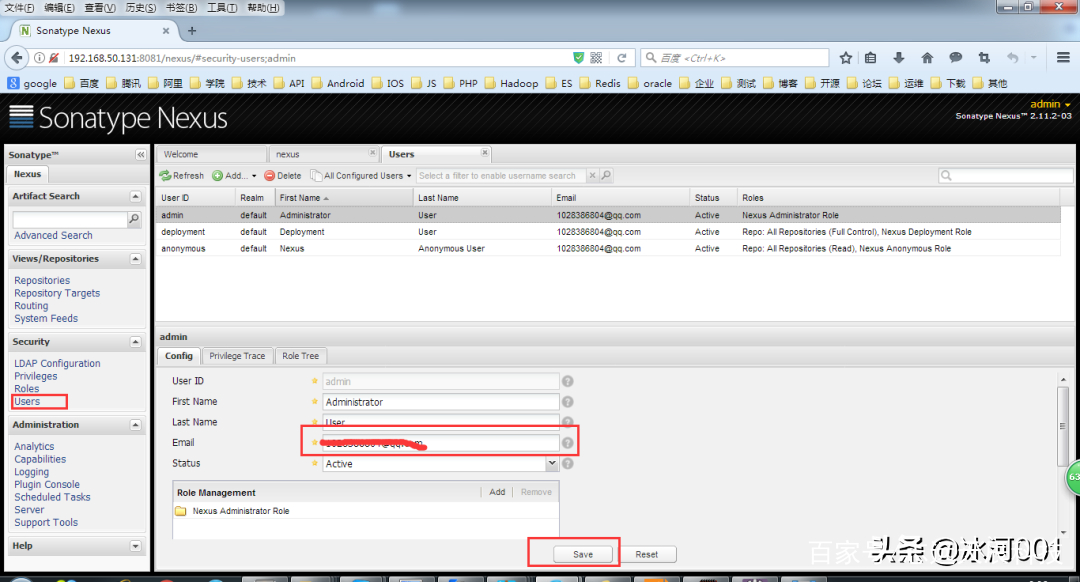Image resolution: width=1080 pixels, height=582 pixels.
Task: Collapse the Artifact Search section
Action: pyautogui.click(x=136, y=196)
